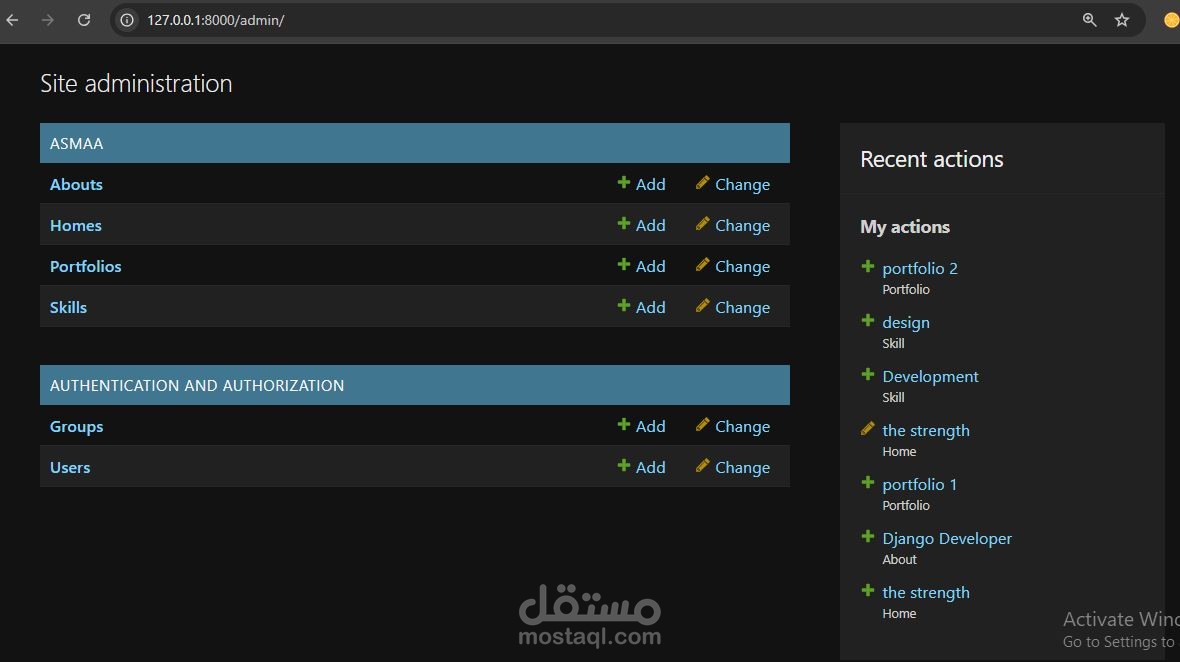Open the Portfolios model list
Screen dimensions: 1180x662
click(85, 266)
